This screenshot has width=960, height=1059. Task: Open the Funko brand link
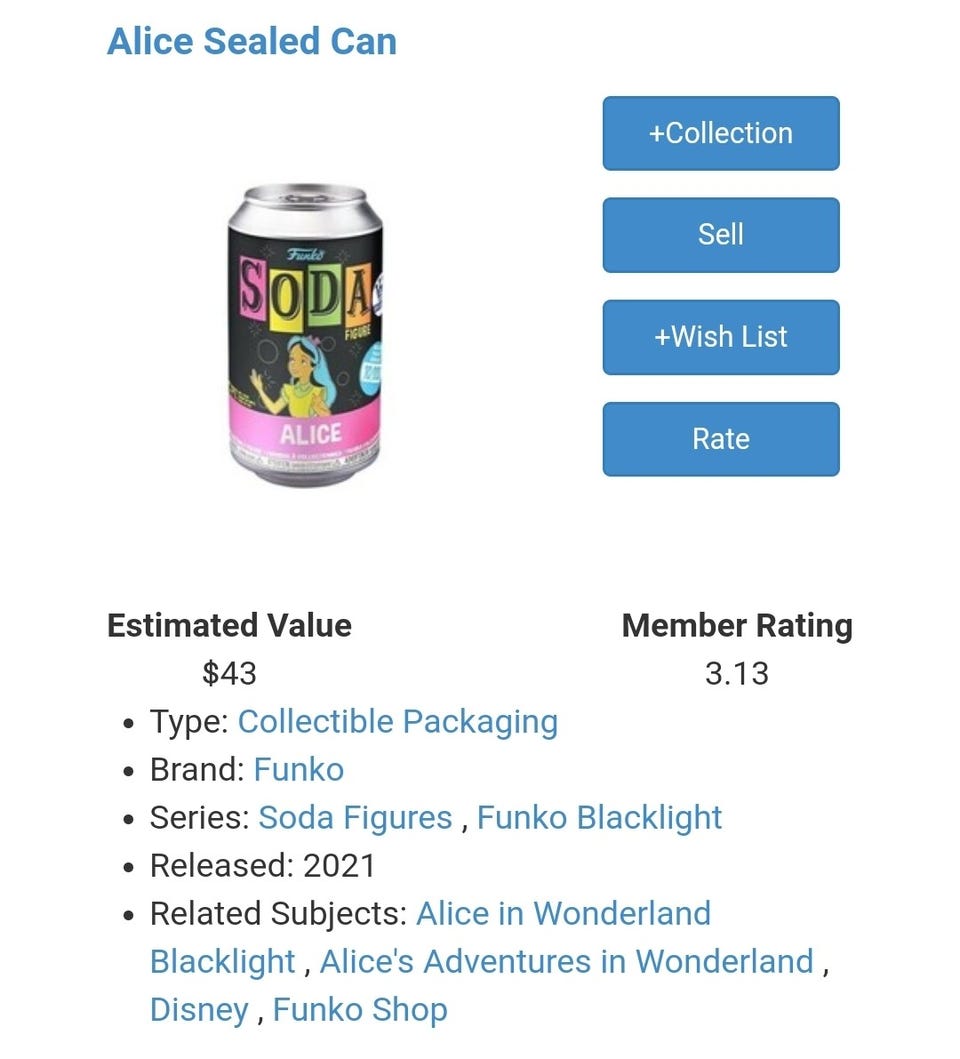point(298,769)
